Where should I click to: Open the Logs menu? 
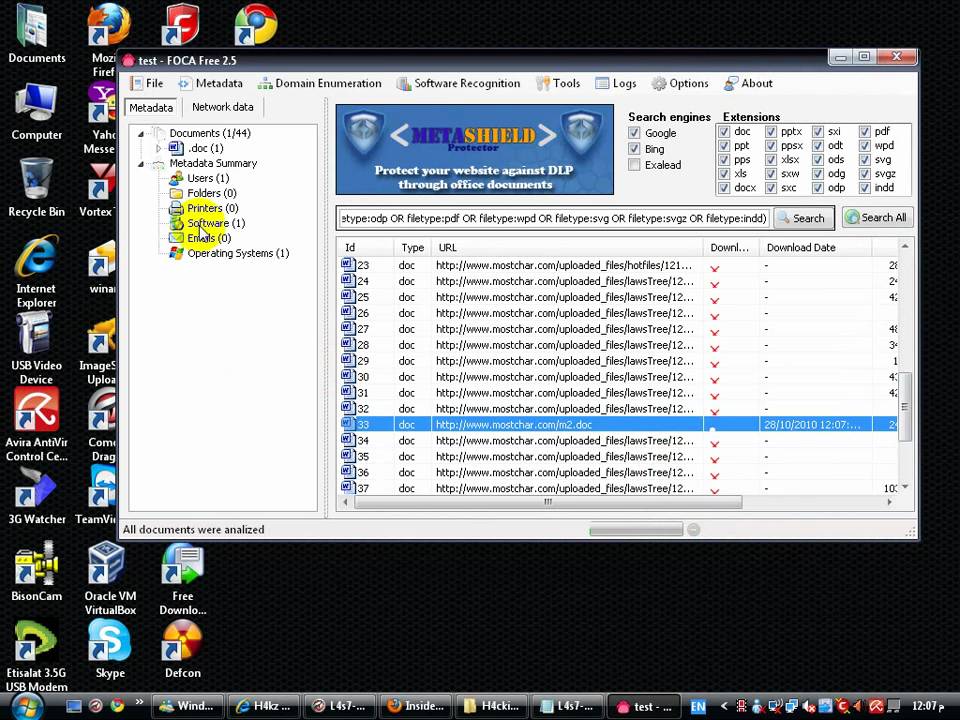(616, 83)
